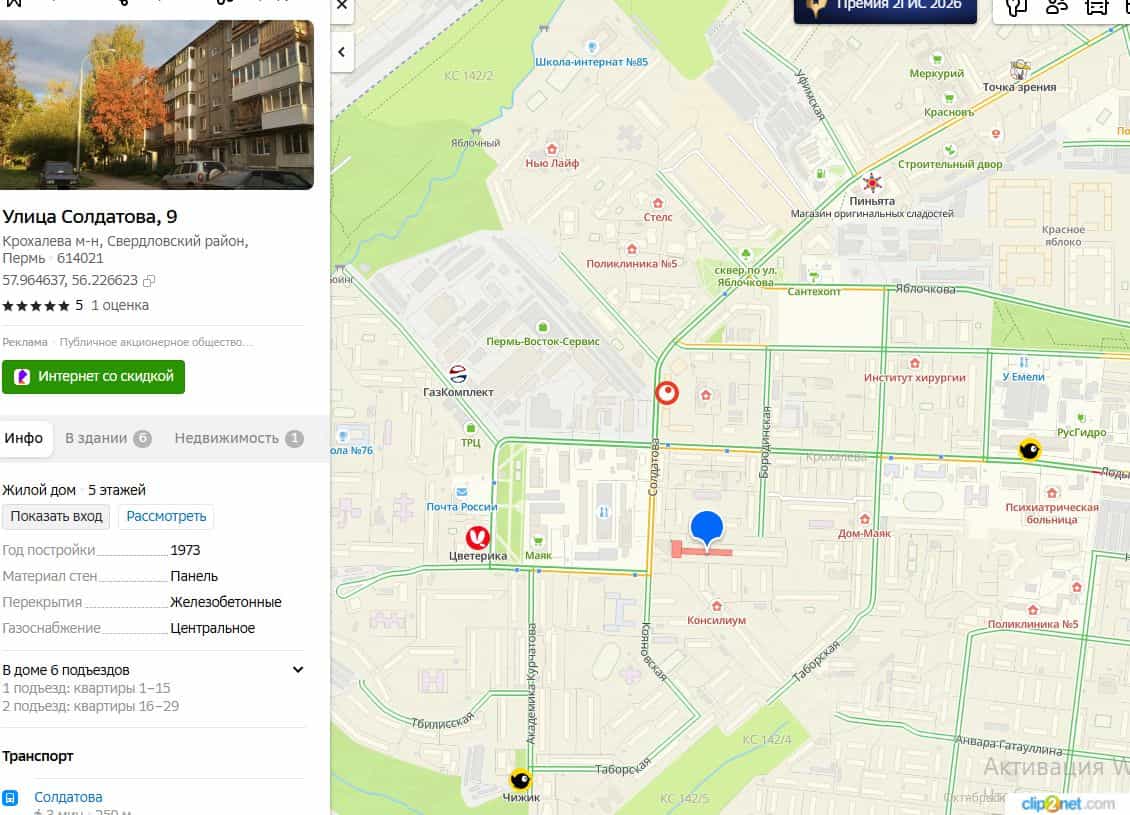Click the 'Улица Солдатова, 9' title
This screenshot has height=815, width=1130.
(x=89, y=217)
